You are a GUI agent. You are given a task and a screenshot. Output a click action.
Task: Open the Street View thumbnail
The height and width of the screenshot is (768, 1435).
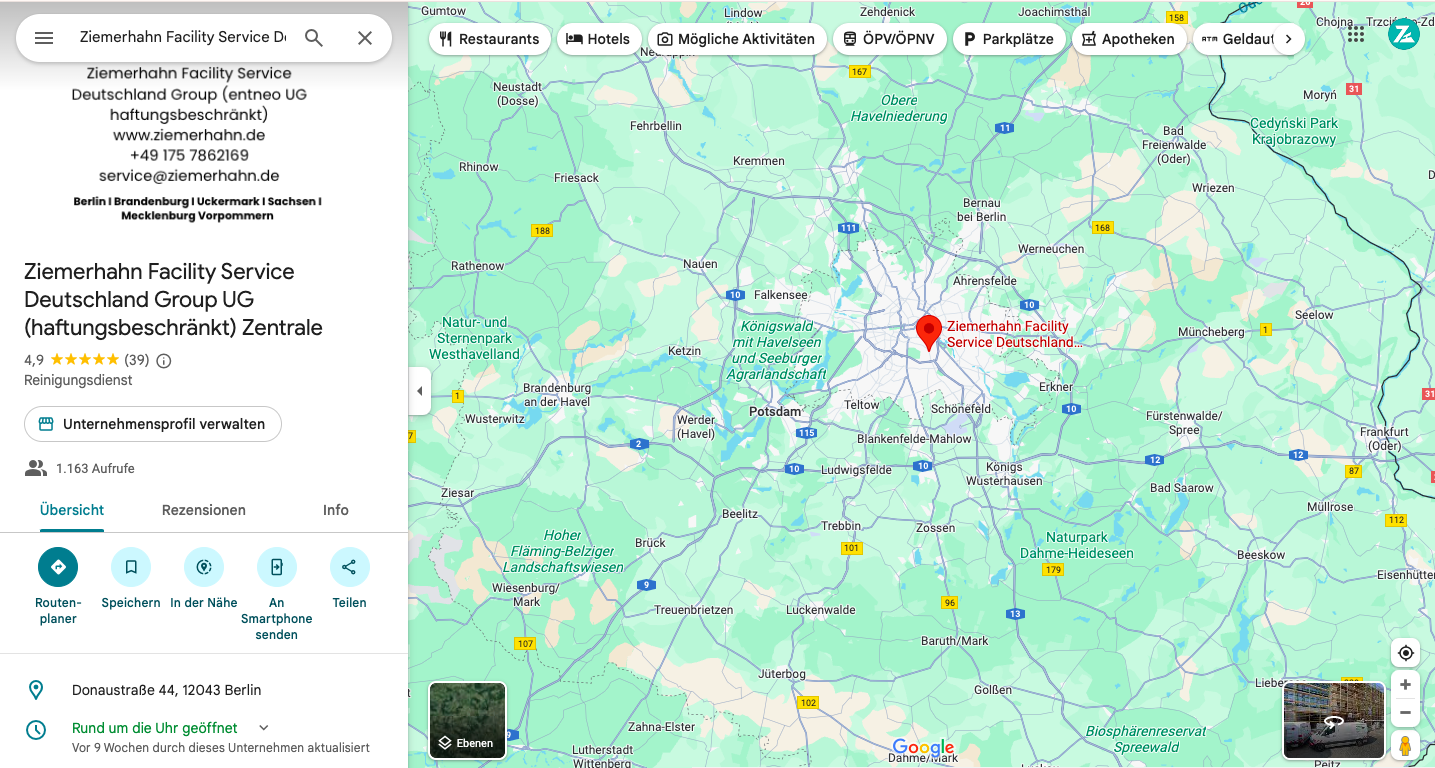[1333, 720]
